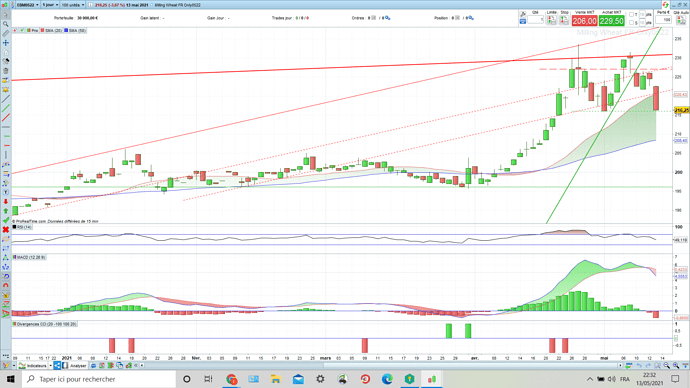690x388 pixels.
Task: Open the dropdown arrow beside Indicateurs
Action: click(x=50, y=366)
